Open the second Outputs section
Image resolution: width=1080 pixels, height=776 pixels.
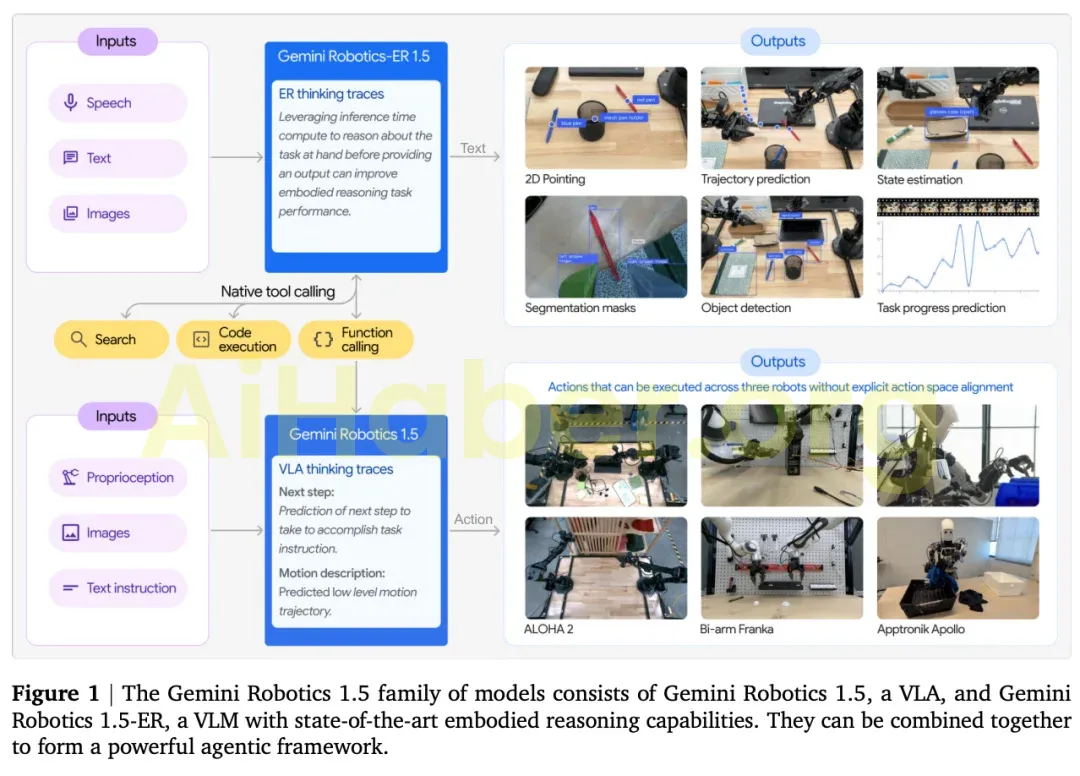click(x=780, y=362)
